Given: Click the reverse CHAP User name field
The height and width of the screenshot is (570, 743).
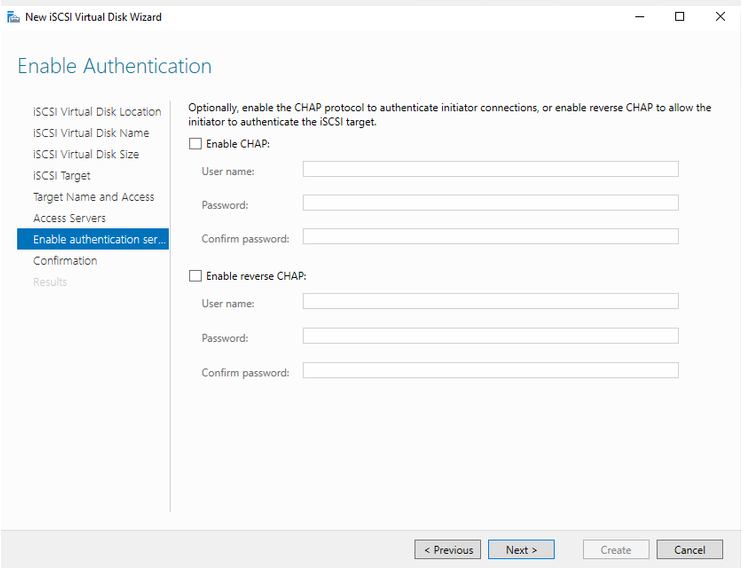Looking at the screenshot, I should pyautogui.click(x=490, y=302).
